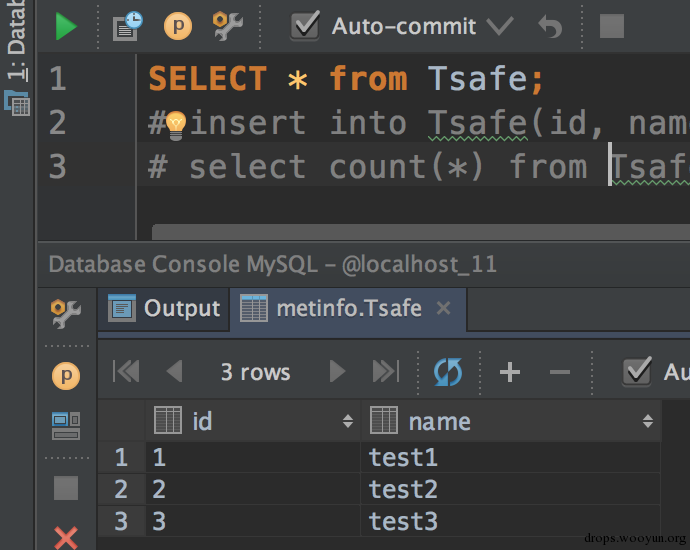Click the light bulb intention icon on line 2
The width and height of the screenshot is (690, 550).
pyautogui.click(x=176, y=124)
